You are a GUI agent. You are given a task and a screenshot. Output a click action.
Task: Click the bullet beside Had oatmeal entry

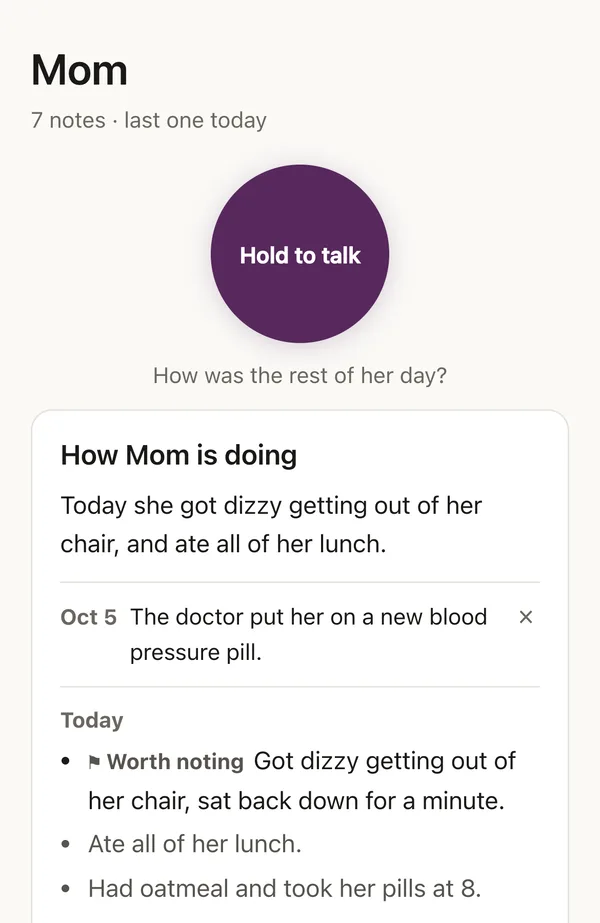[x=66, y=889]
